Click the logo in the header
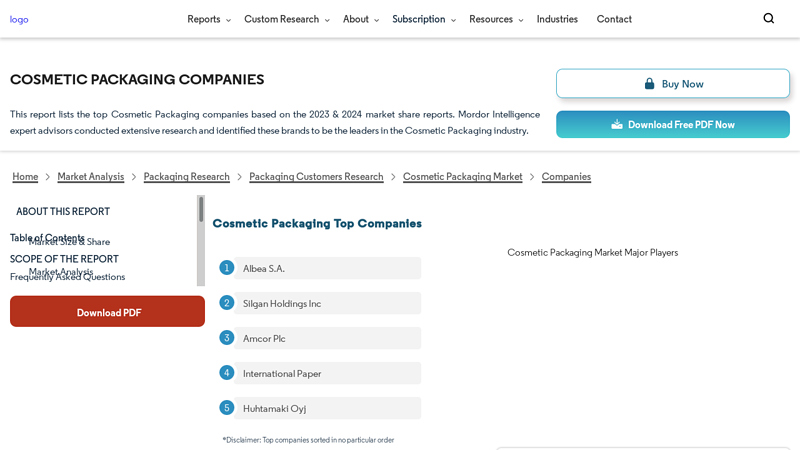 click(19, 19)
